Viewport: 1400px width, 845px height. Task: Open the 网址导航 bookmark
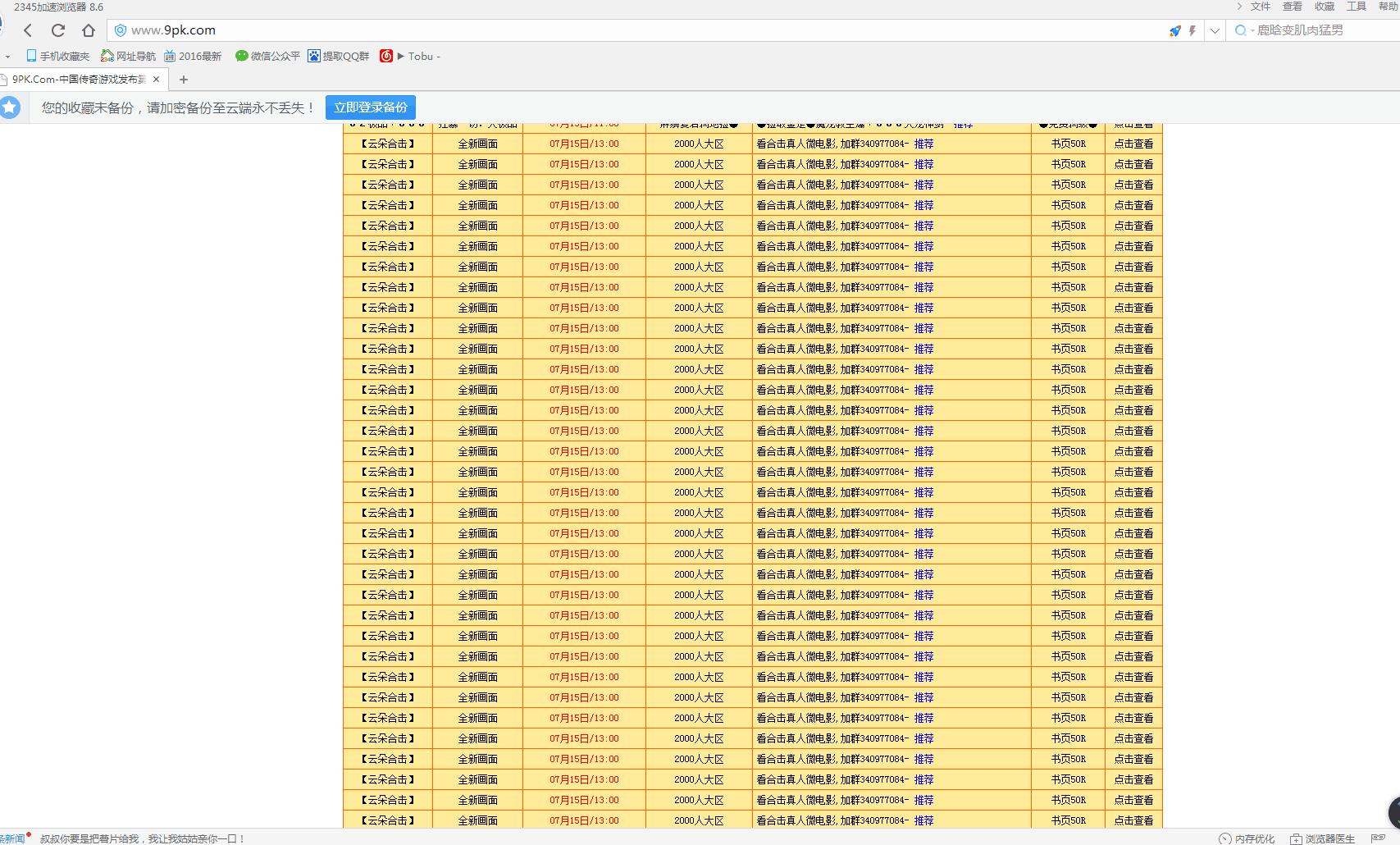tap(128, 56)
